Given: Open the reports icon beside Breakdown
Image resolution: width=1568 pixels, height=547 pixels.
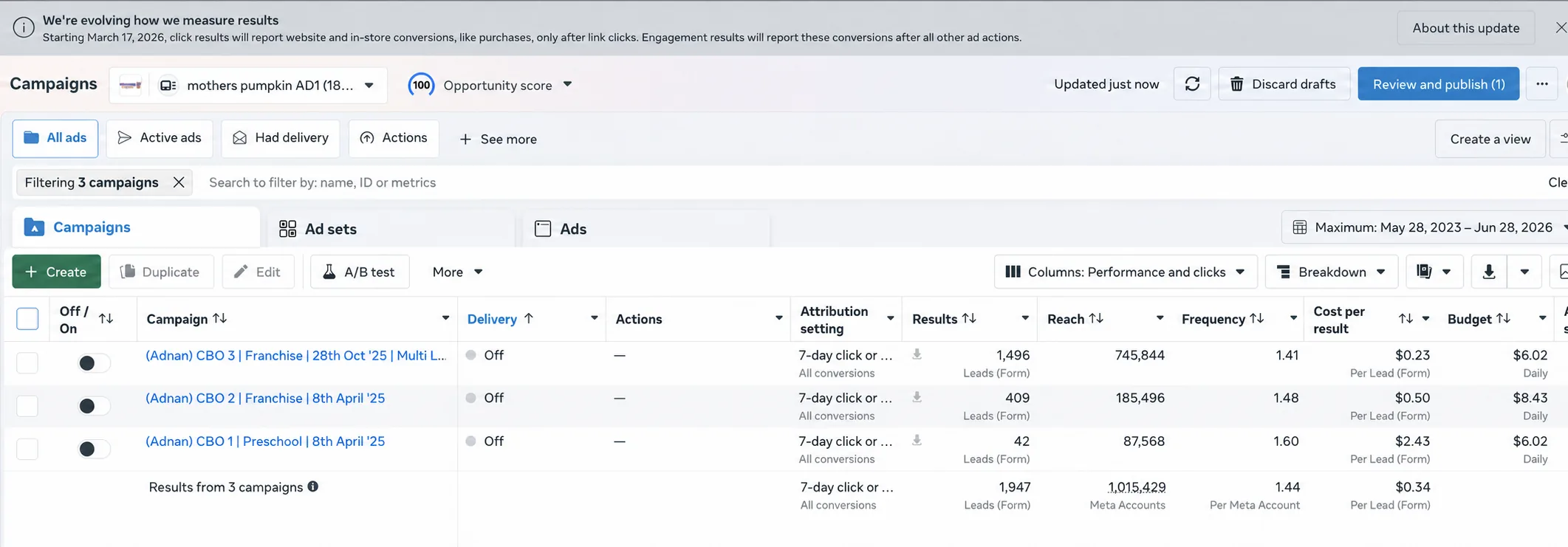Looking at the screenshot, I should tap(1434, 272).
